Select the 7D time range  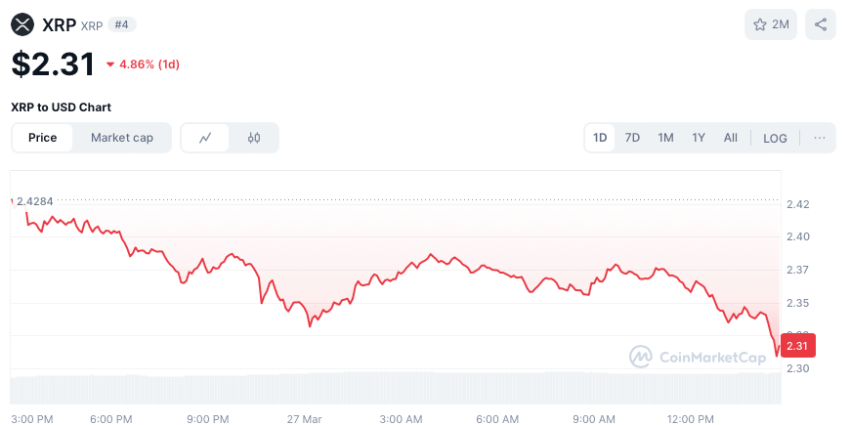pyautogui.click(x=632, y=138)
